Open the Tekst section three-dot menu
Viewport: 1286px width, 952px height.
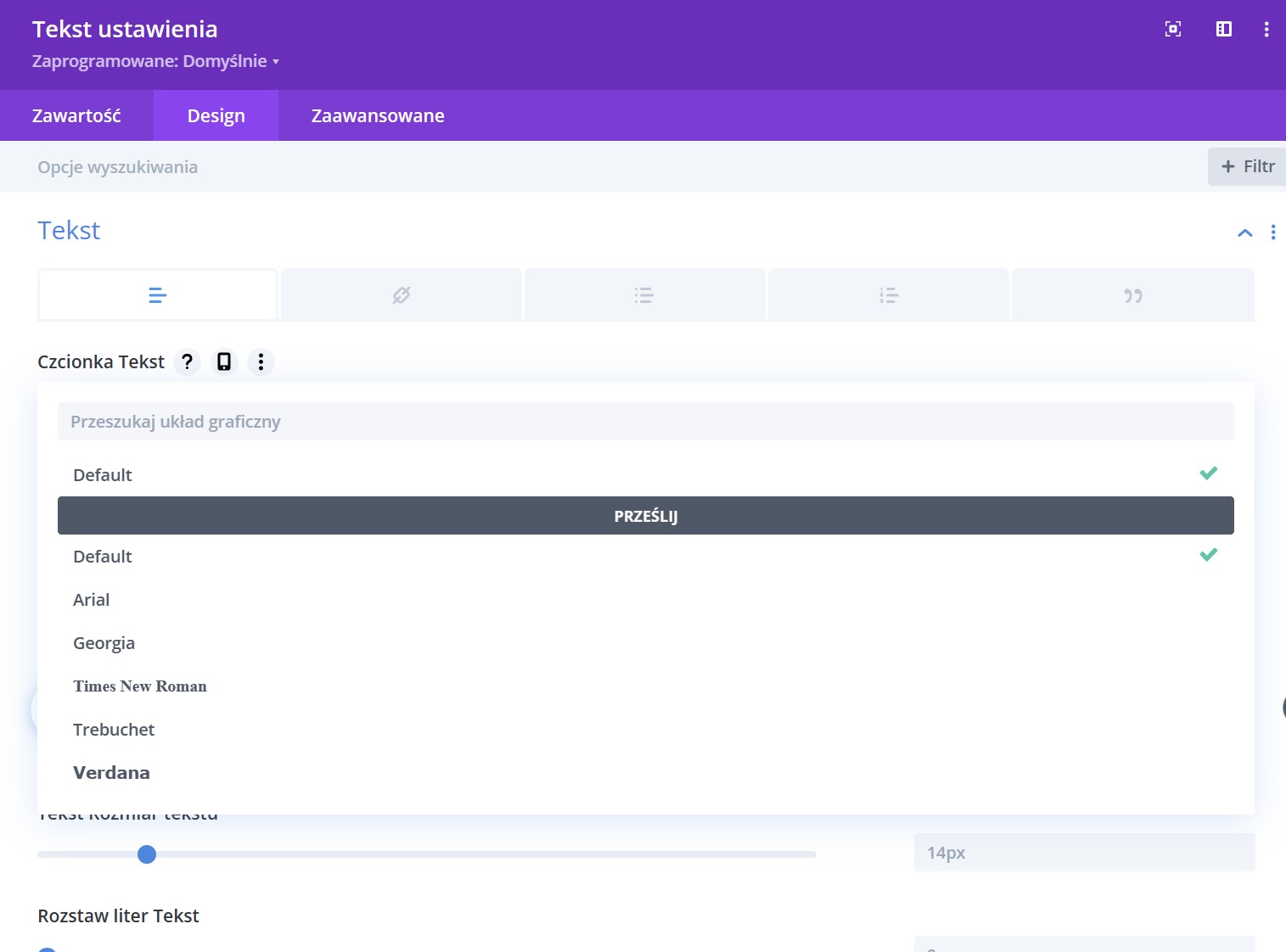tap(1273, 232)
